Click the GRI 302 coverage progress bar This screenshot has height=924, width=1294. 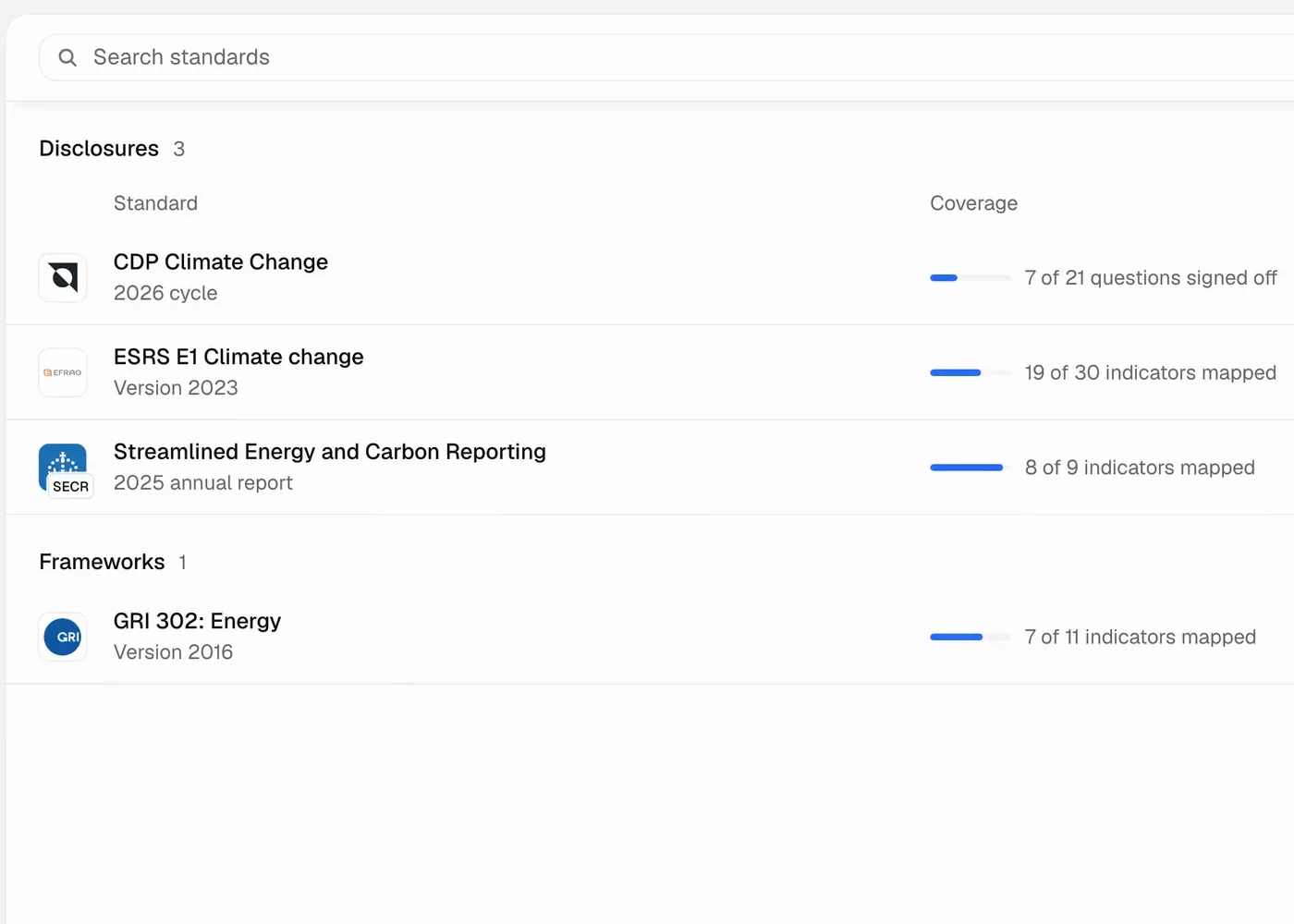970,637
